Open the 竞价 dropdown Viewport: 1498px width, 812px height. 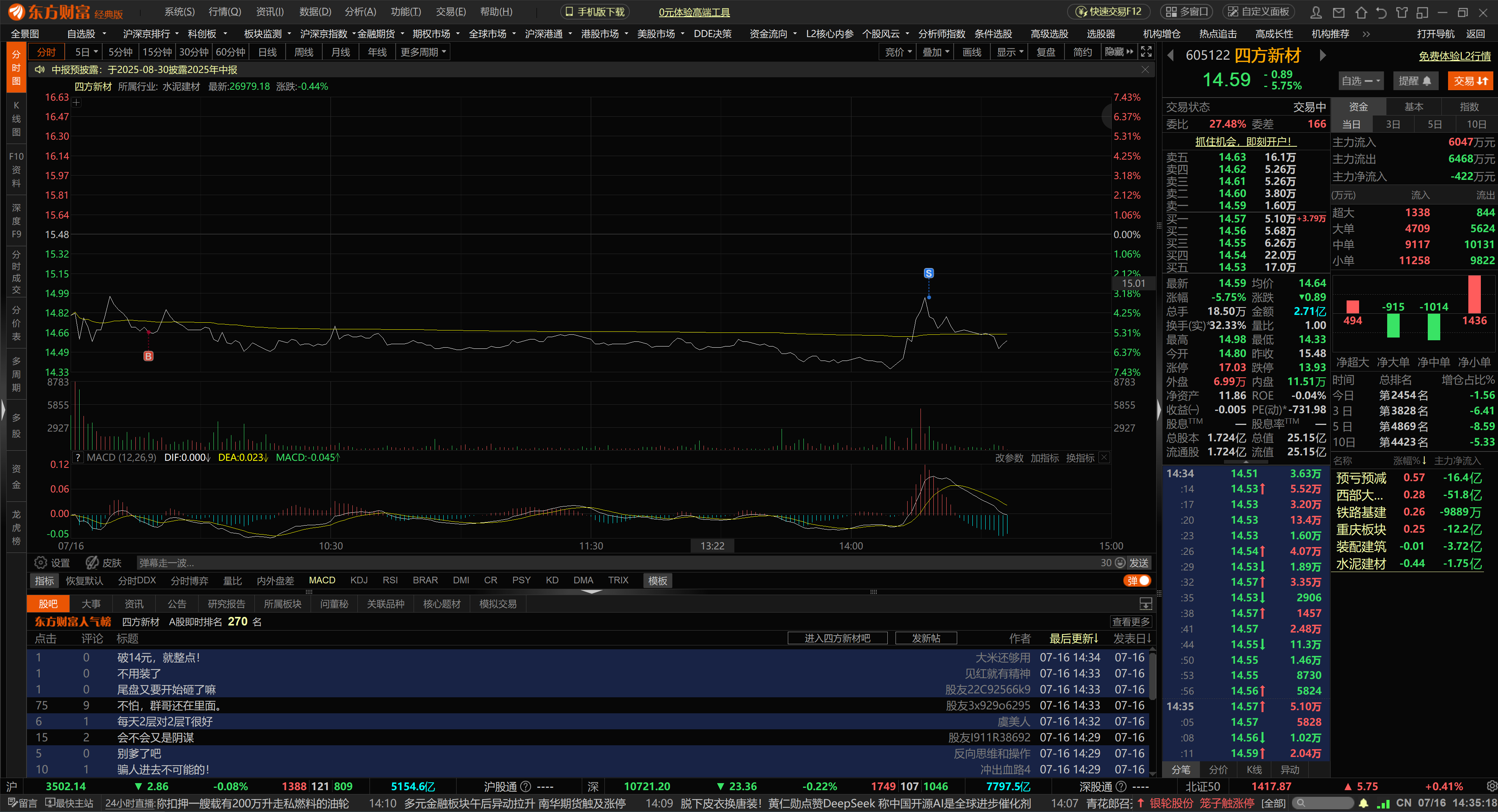point(898,52)
